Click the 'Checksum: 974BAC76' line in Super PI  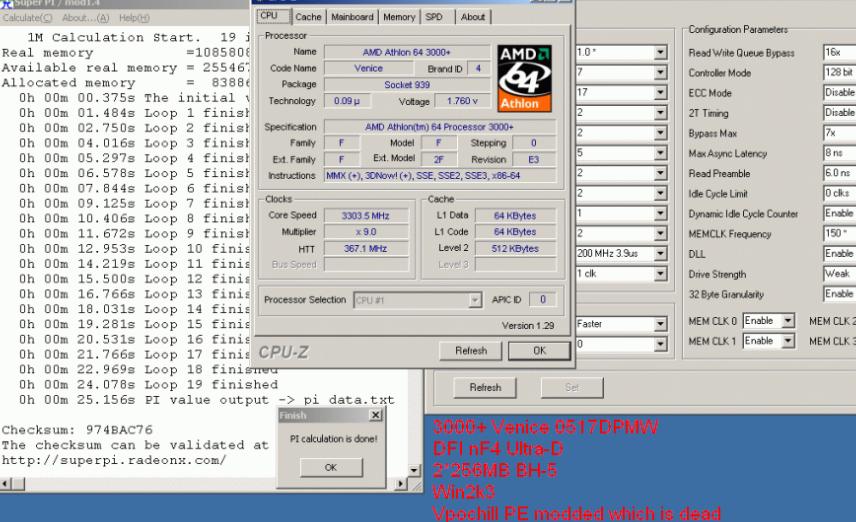[77, 430]
